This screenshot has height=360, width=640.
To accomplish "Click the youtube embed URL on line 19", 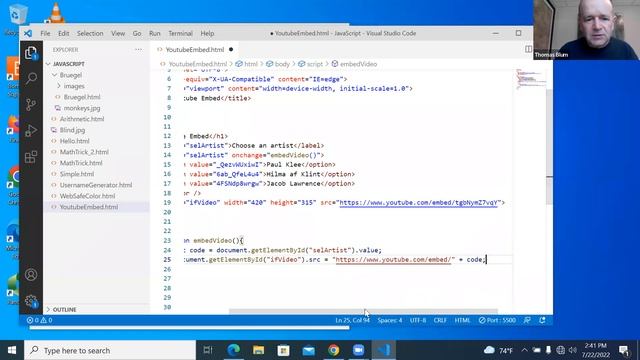I will click(x=418, y=203).
